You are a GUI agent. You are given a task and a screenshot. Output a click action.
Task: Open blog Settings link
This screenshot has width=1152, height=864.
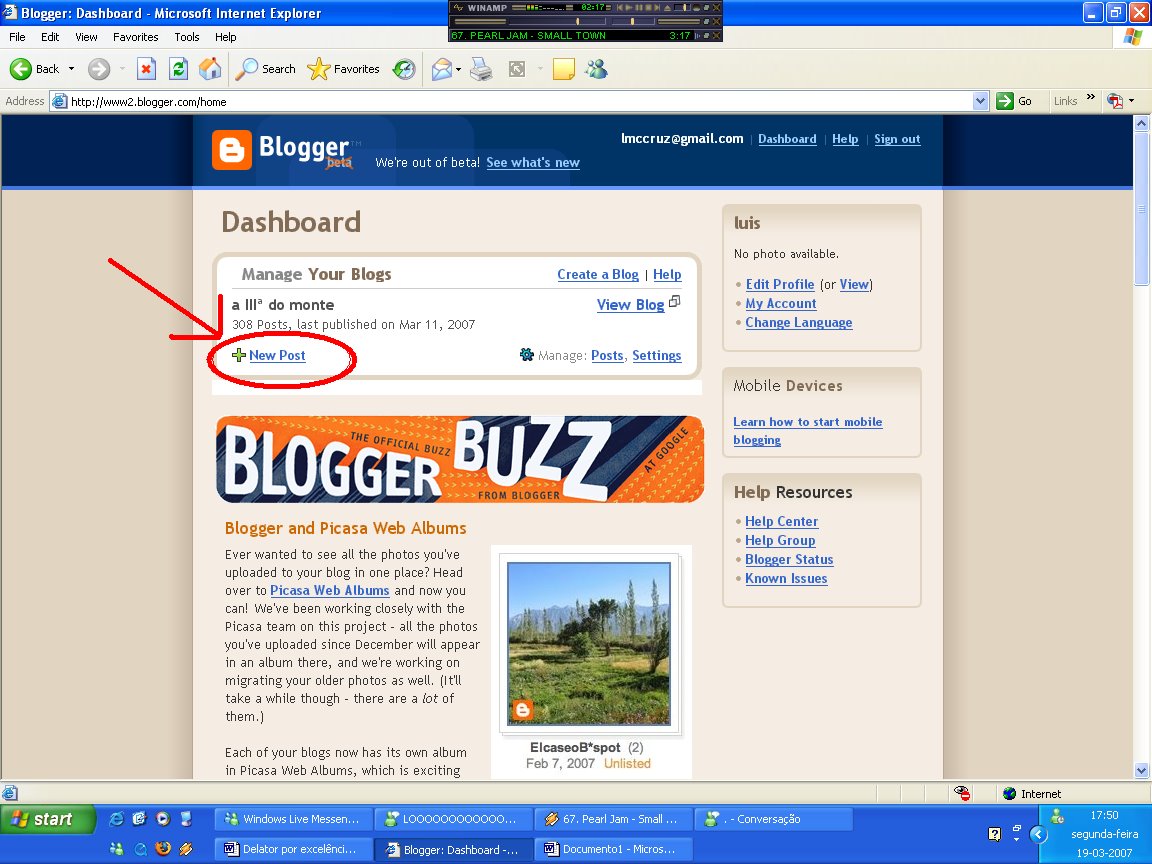[x=657, y=356]
